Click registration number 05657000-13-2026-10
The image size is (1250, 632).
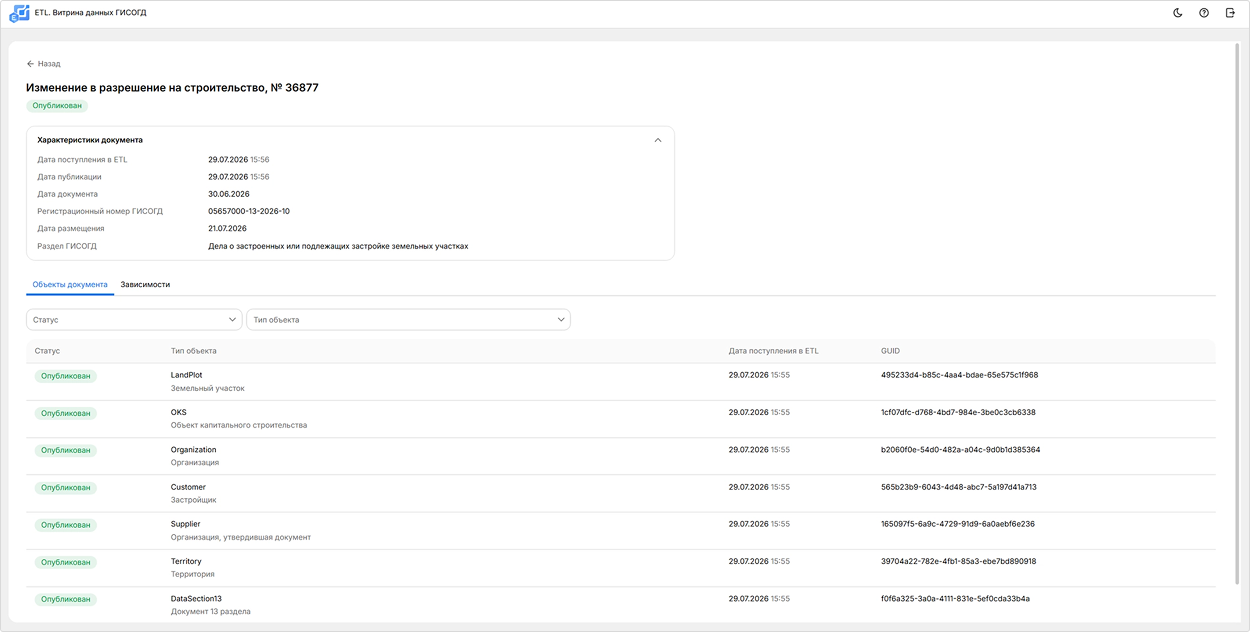[249, 211]
